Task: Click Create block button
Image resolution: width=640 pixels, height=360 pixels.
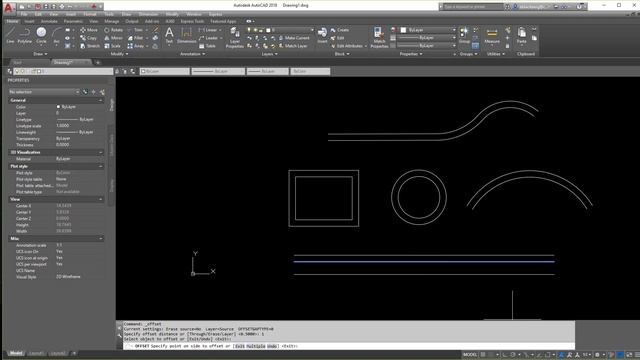Action: (x=340, y=30)
